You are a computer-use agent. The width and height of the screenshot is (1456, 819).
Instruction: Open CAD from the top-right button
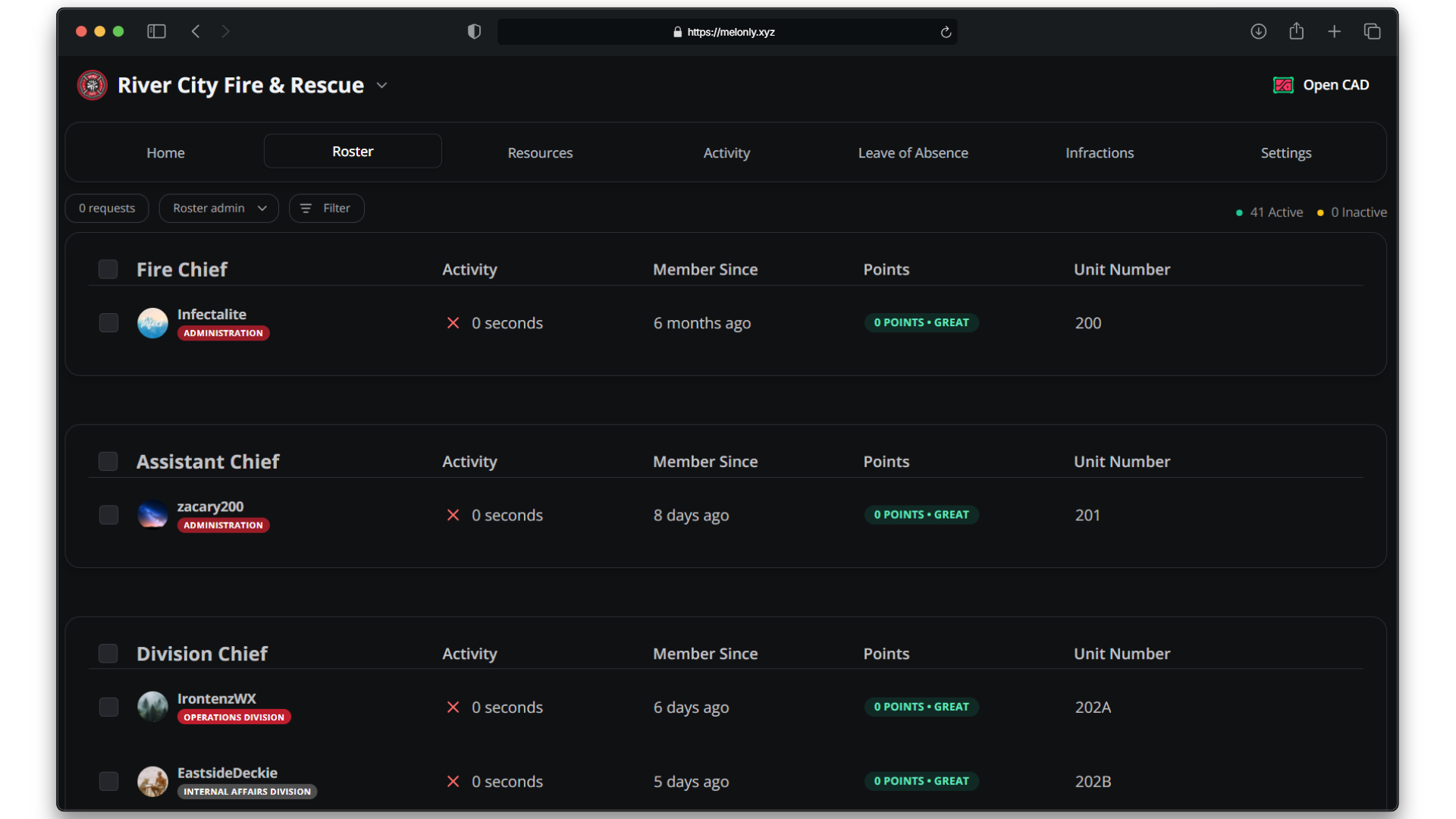pyautogui.click(x=1321, y=85)
